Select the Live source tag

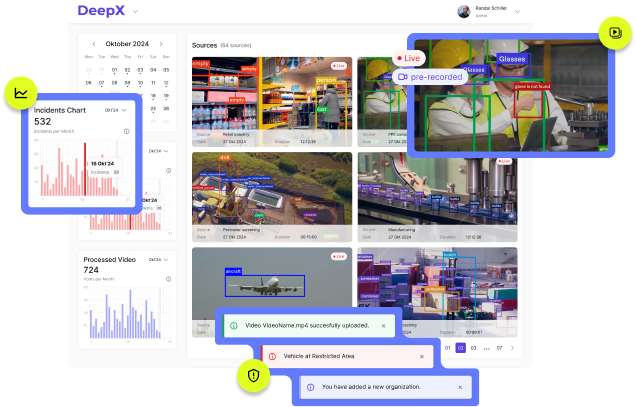[409, 59]
